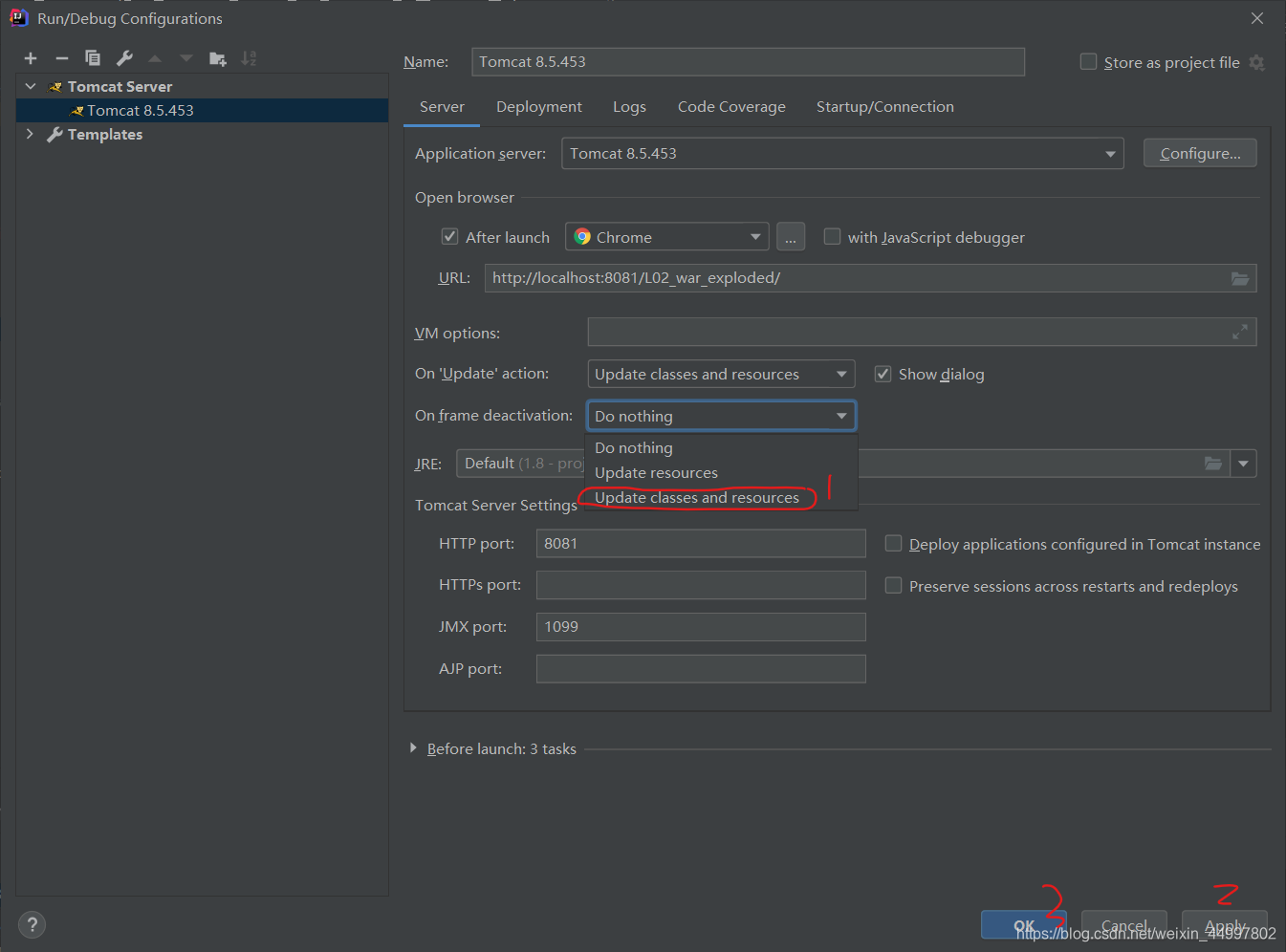1286x952 pixels.
Task: Click gear icon beside Store as project file
Action: click(x=1257, y=62)
